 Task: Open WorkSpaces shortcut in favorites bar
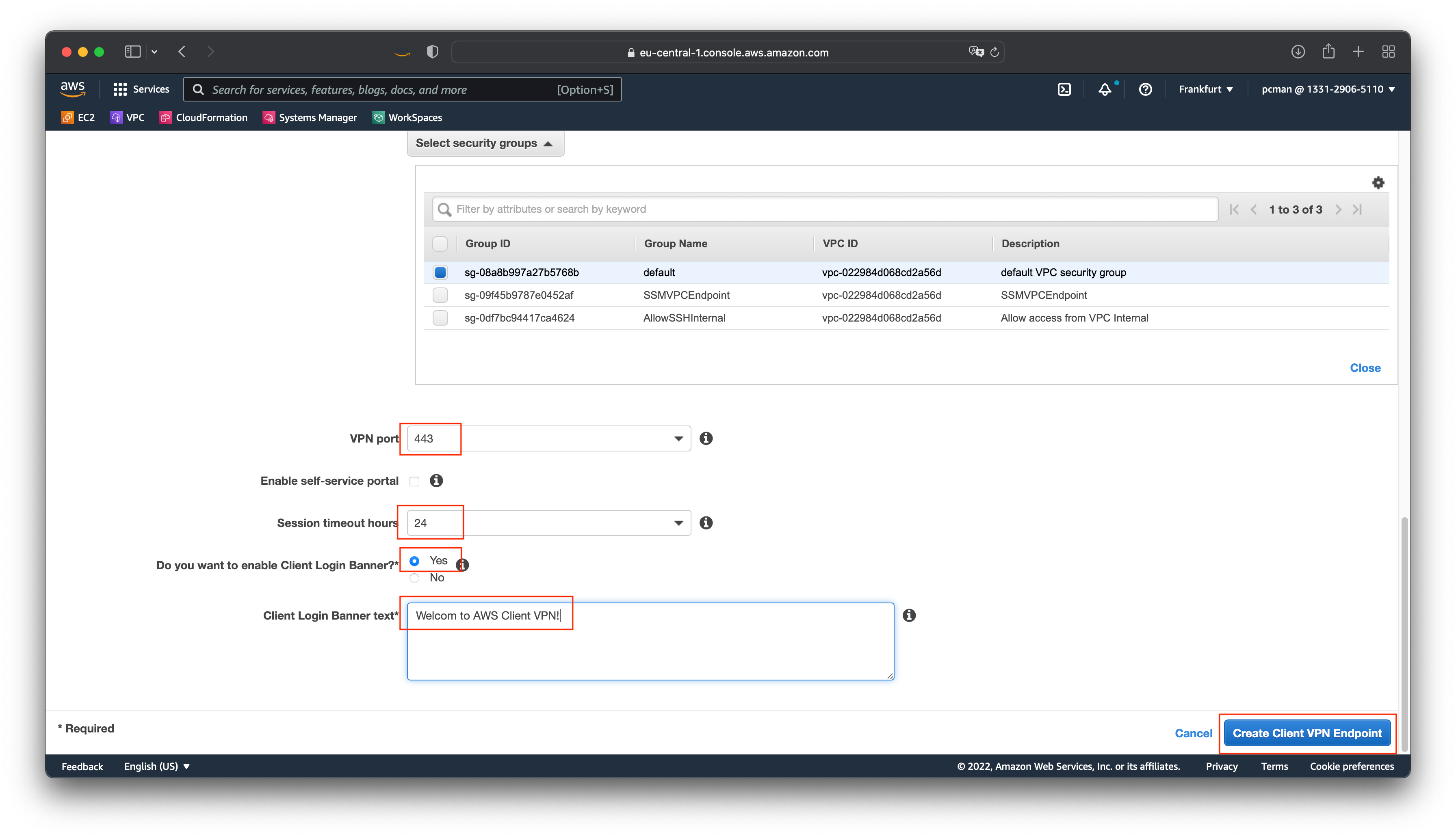[407, 117]
